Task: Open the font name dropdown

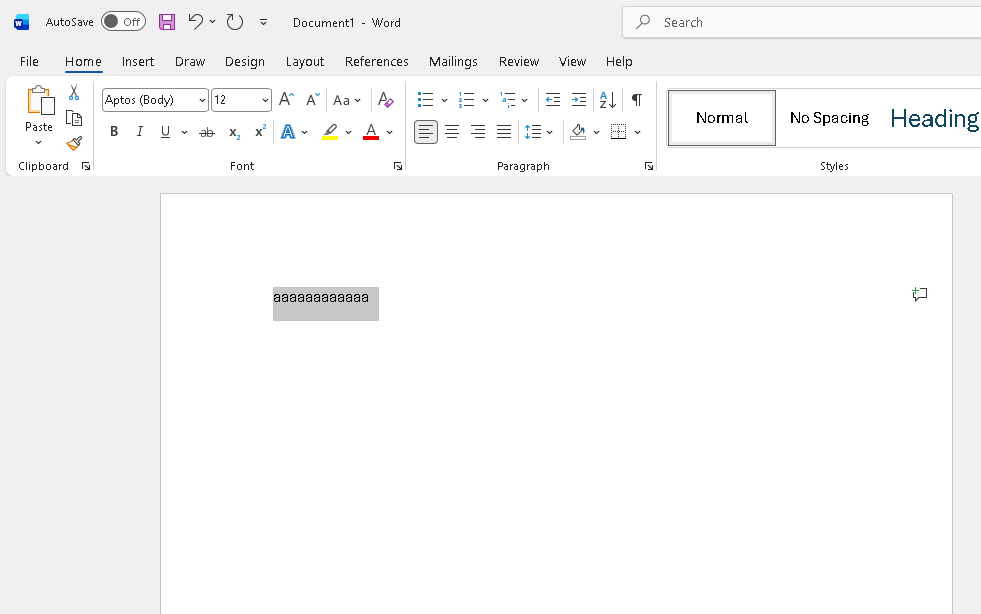Action: coord(202,100)
